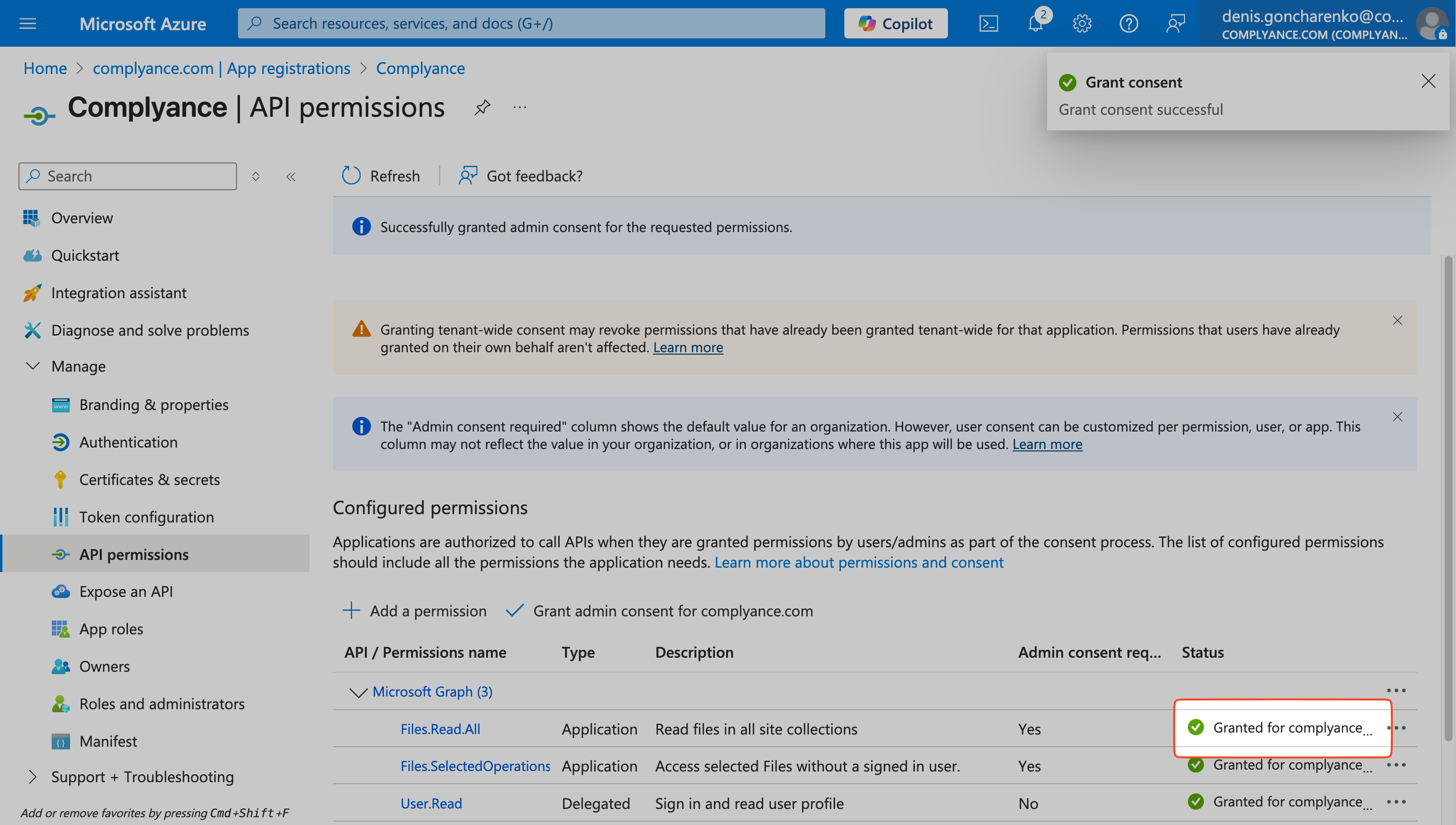Click the header feedback icon
Image resolution: width=1456 pixels, height=825 pixels.
click(1175, 23)
